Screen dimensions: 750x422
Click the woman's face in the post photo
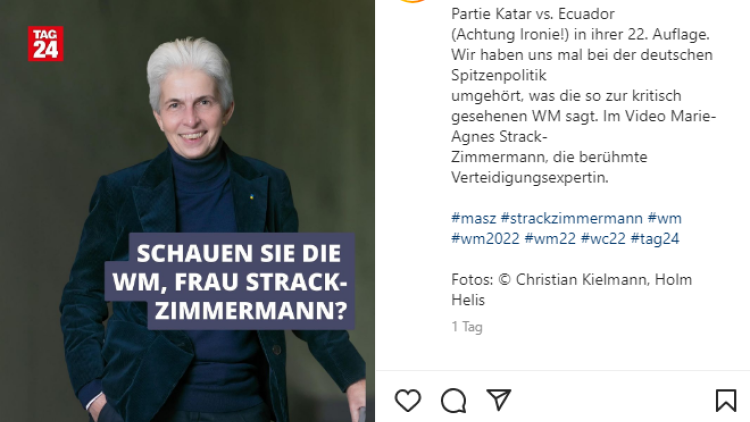point(192,115)
